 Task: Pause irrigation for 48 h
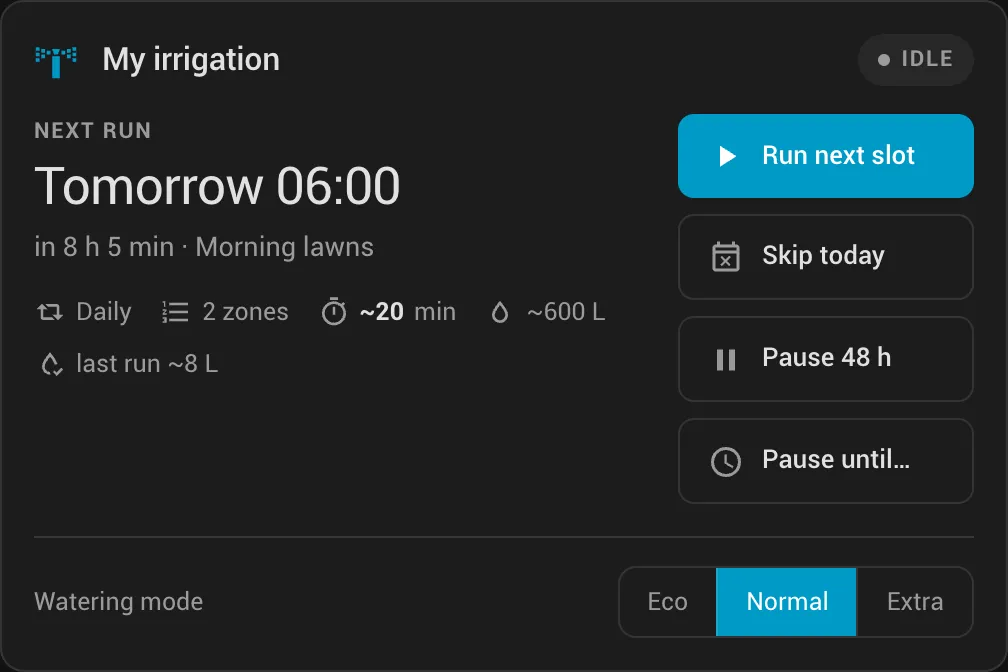[825, 359]
